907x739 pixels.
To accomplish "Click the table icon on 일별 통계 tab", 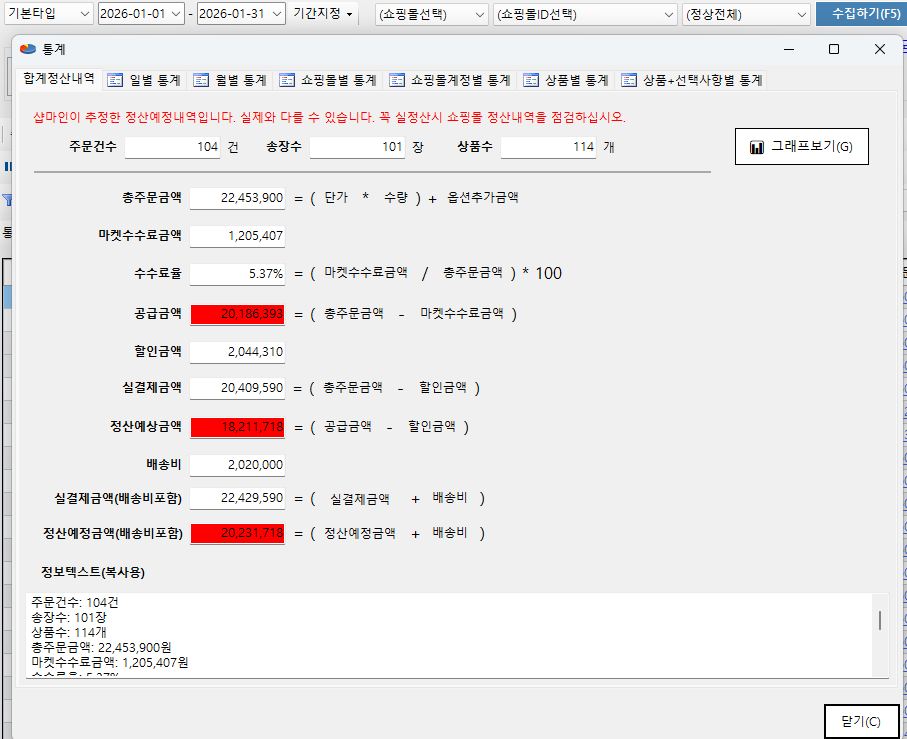I will click(x=115, y=80).
